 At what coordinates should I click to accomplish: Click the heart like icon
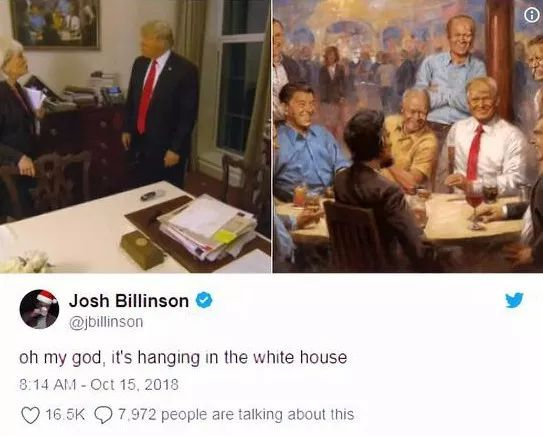point(30,415)
